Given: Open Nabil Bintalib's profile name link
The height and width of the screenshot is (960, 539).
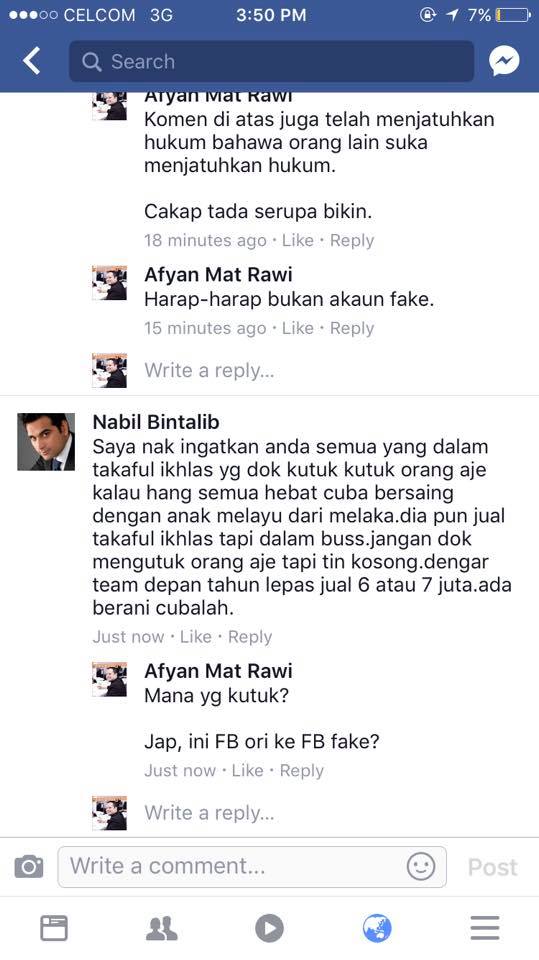Looking at the screenshot, I should tap(156, 422).
